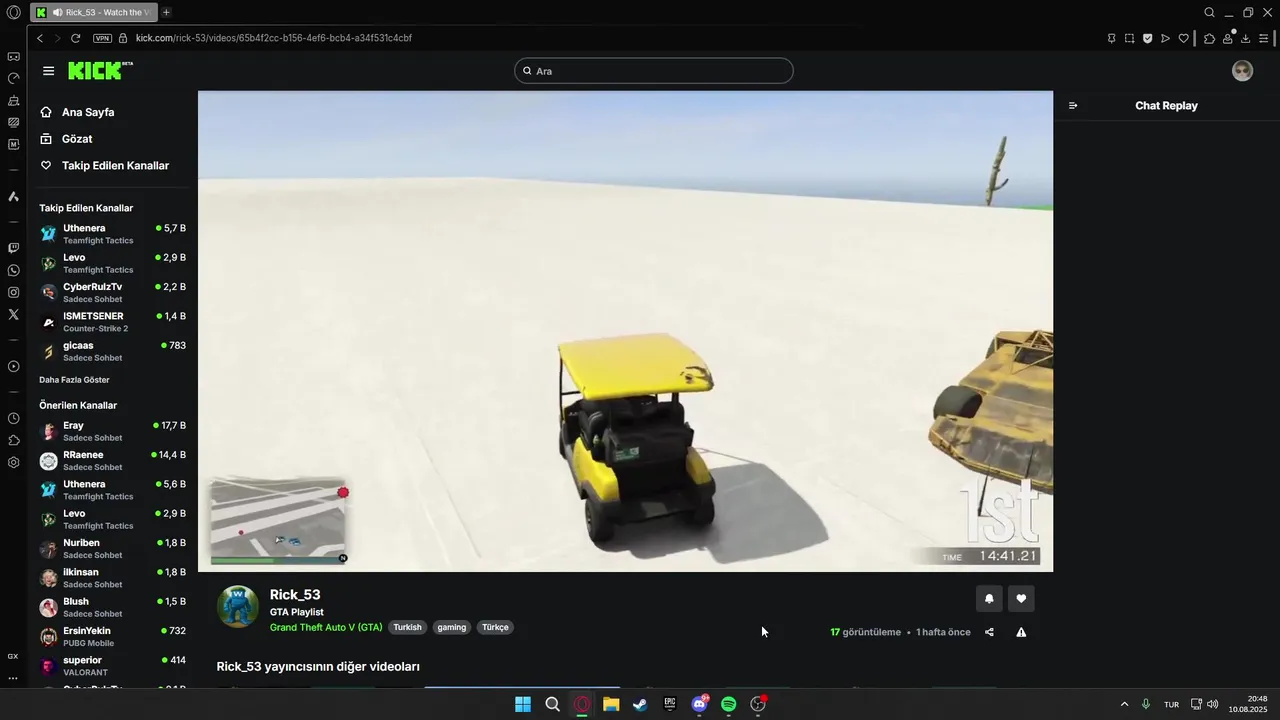Open Windows Start menu
This screenshot has width=1280, height=720.
[x=523, y=704]
